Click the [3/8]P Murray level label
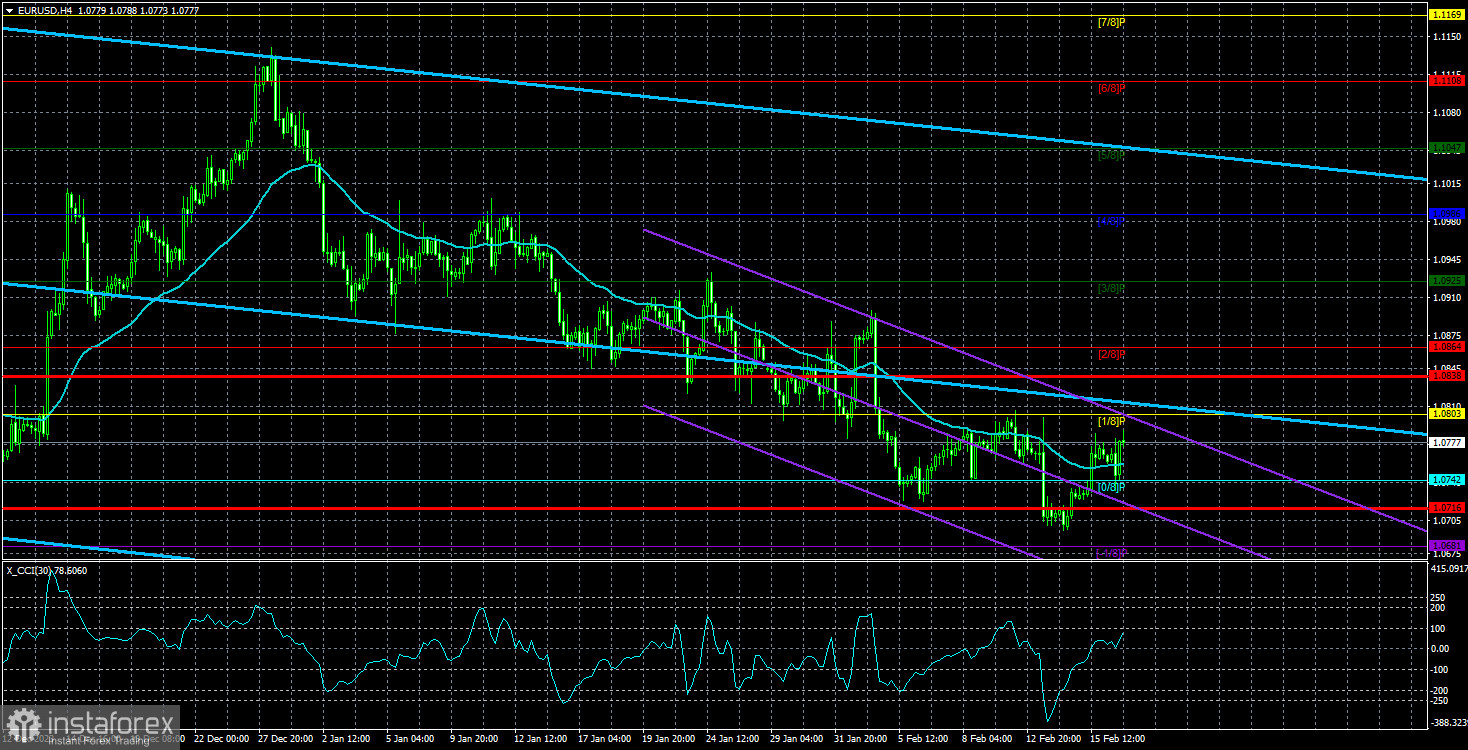 pos(1112,288)
